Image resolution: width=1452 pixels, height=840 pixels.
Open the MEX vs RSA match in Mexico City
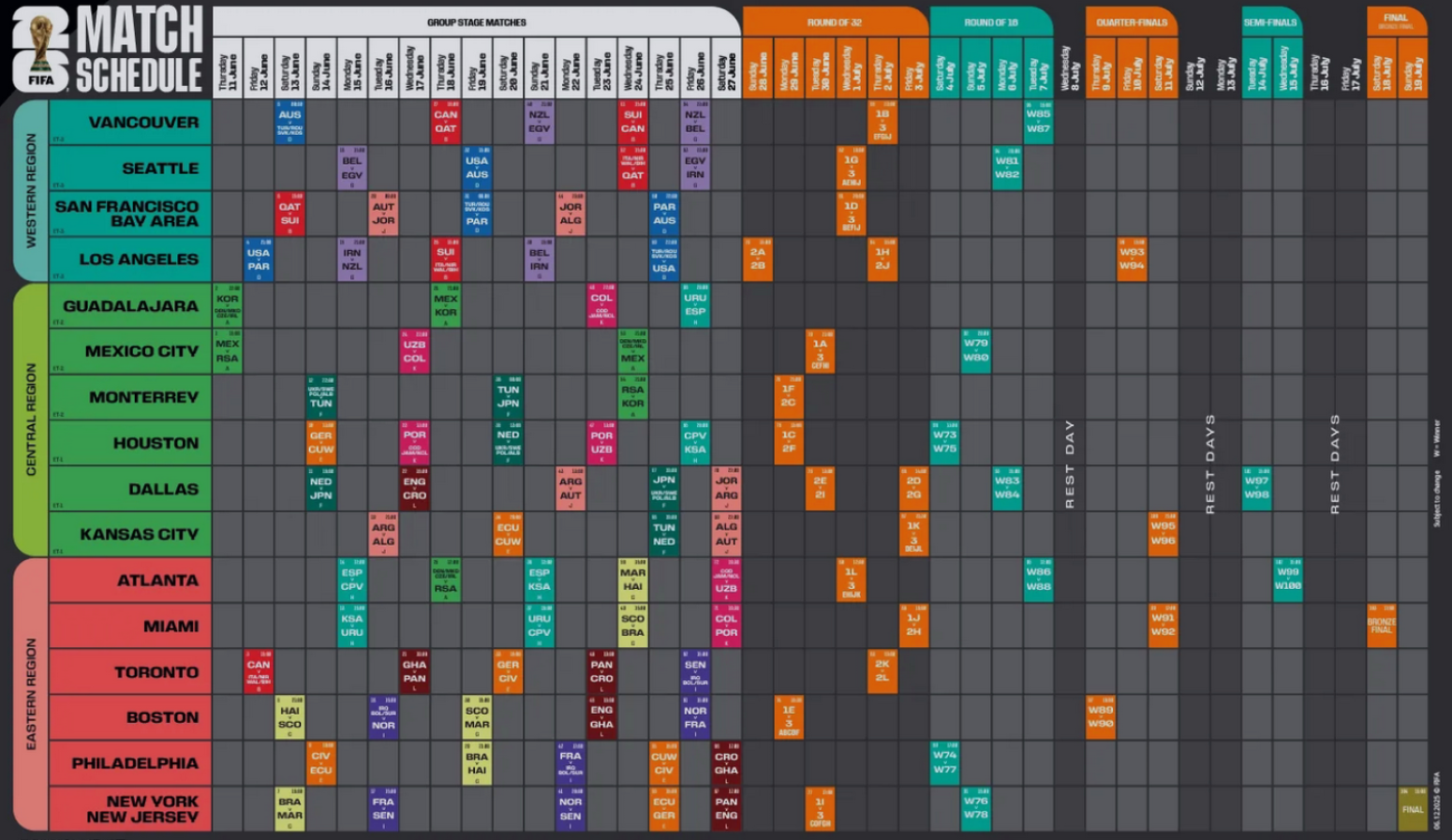pos(228,351)
